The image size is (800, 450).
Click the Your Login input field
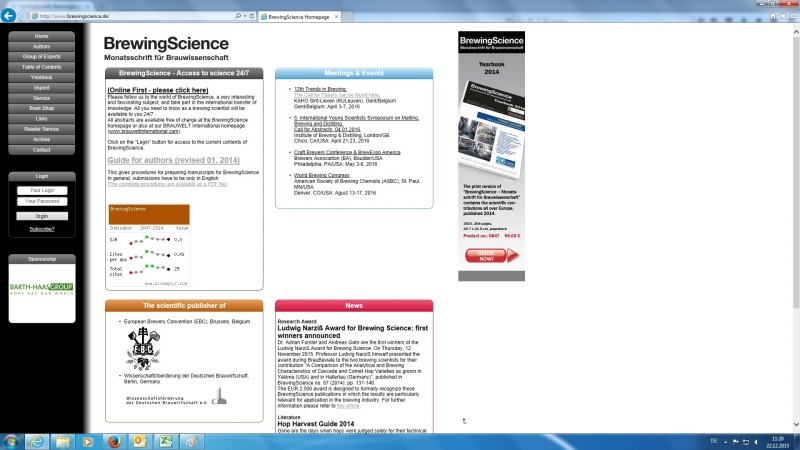(x=41, y=190)
